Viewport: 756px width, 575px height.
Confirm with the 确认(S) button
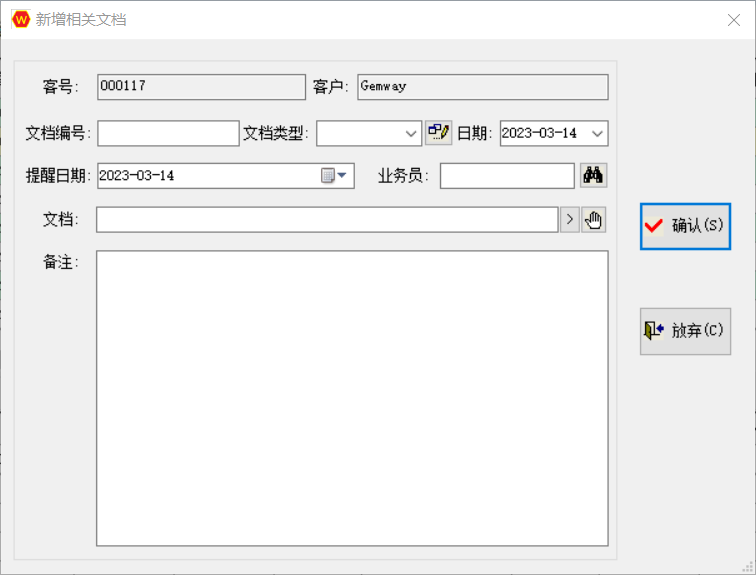[x=685, y=226]
